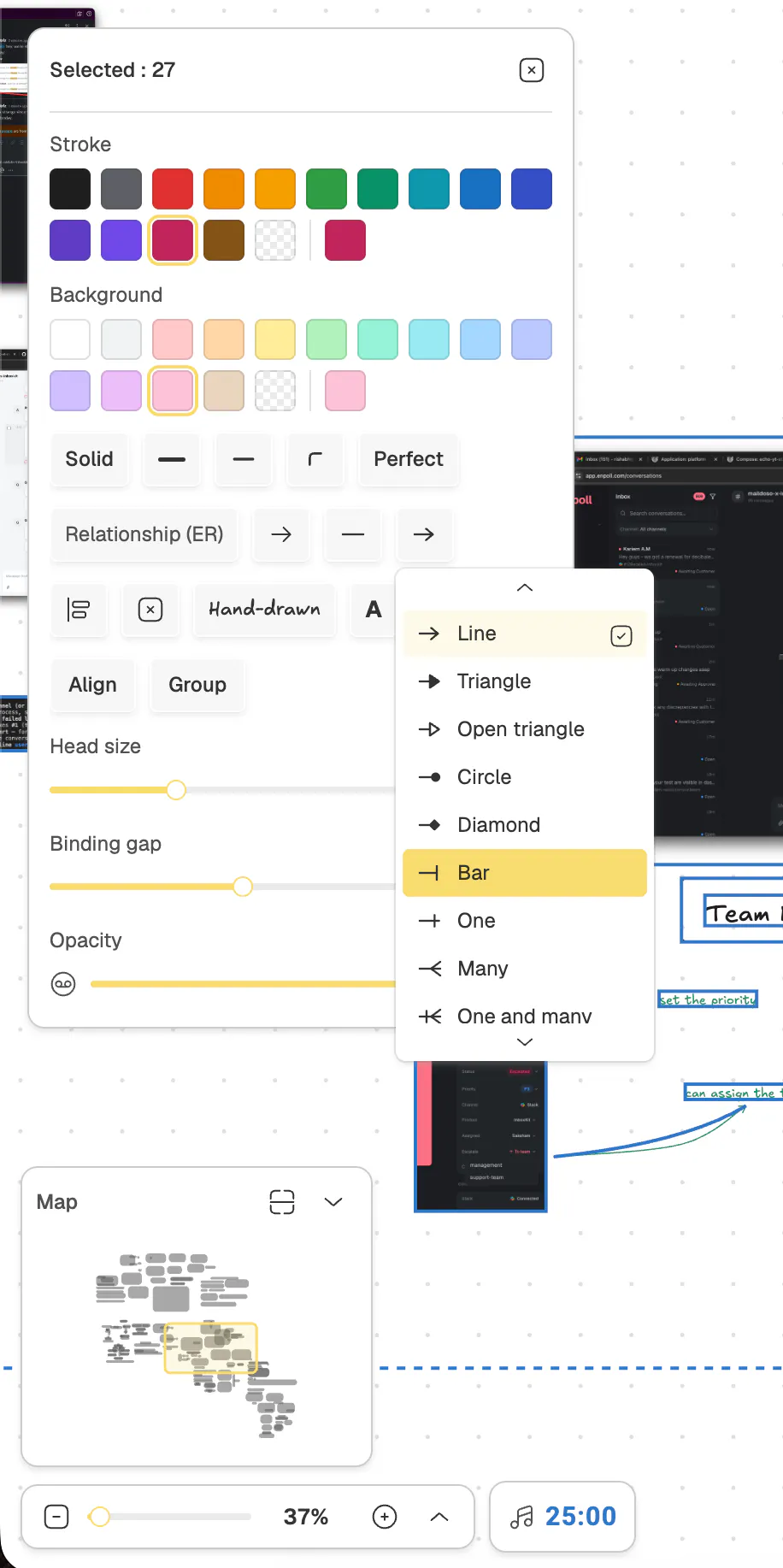Open the Hand-drawn font dropdown

tap(264, 610)
